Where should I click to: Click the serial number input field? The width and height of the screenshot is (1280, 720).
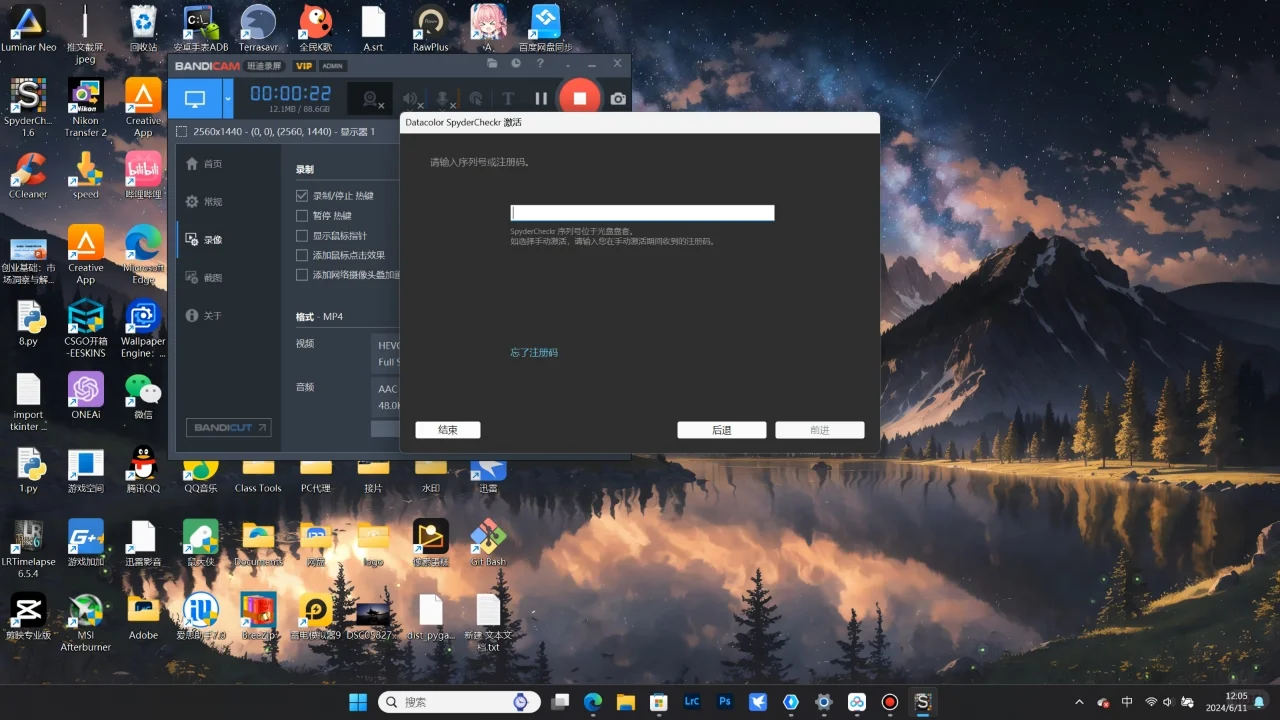click(x=642, y=213)
